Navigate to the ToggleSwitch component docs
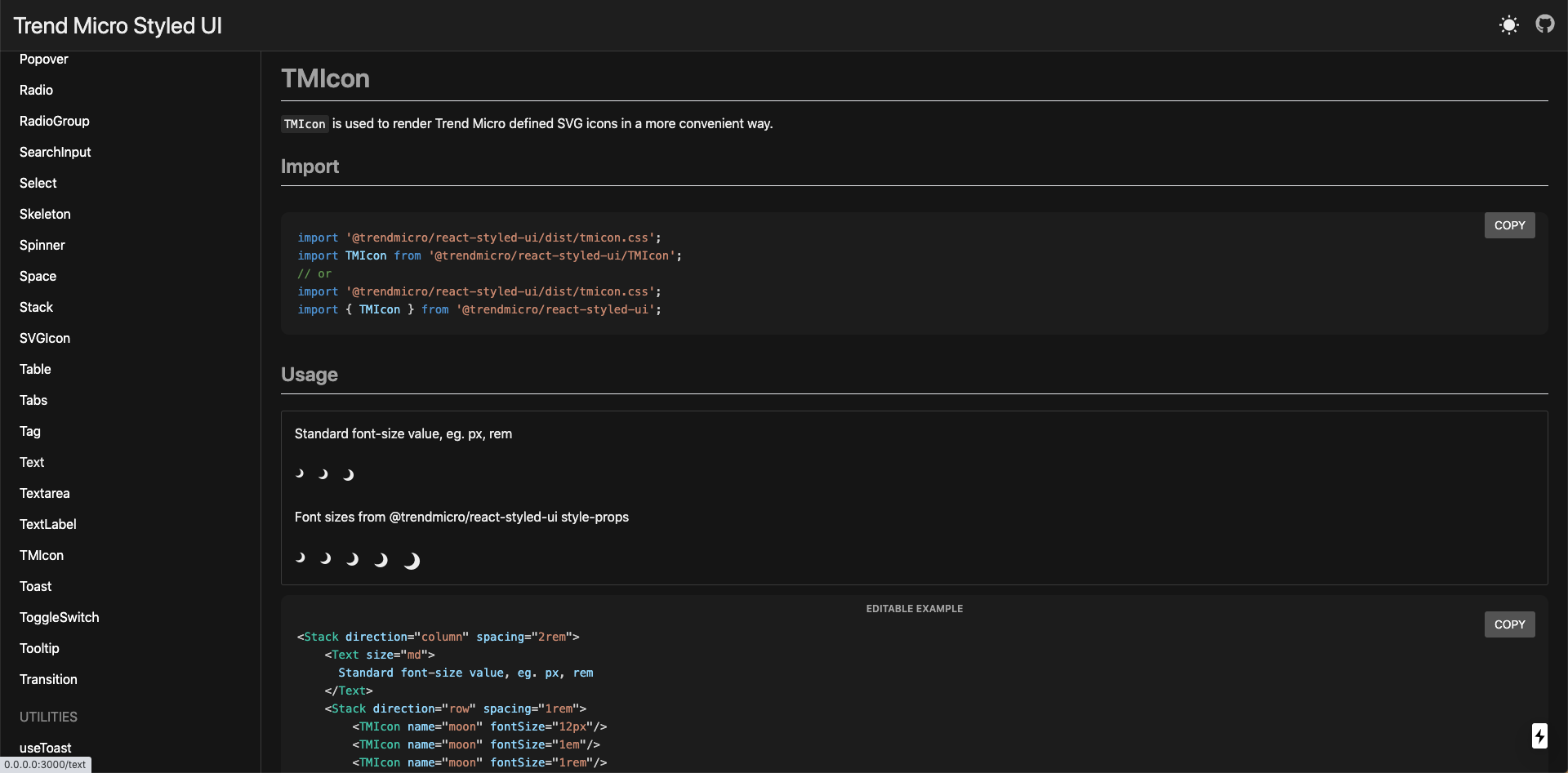Viewport: 1568px width, 773px height. [59, 617]
